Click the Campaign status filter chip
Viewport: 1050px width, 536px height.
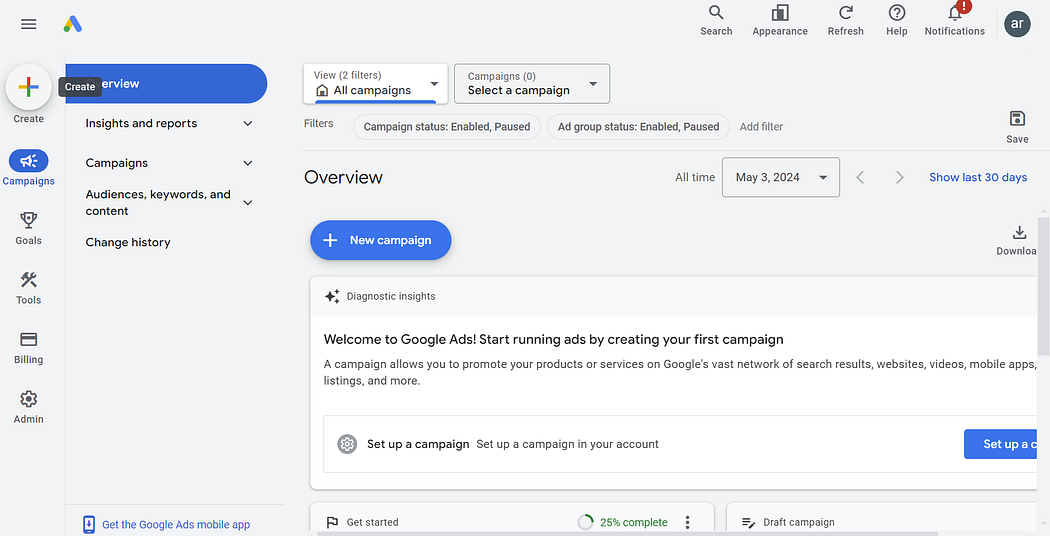[447, 127]
